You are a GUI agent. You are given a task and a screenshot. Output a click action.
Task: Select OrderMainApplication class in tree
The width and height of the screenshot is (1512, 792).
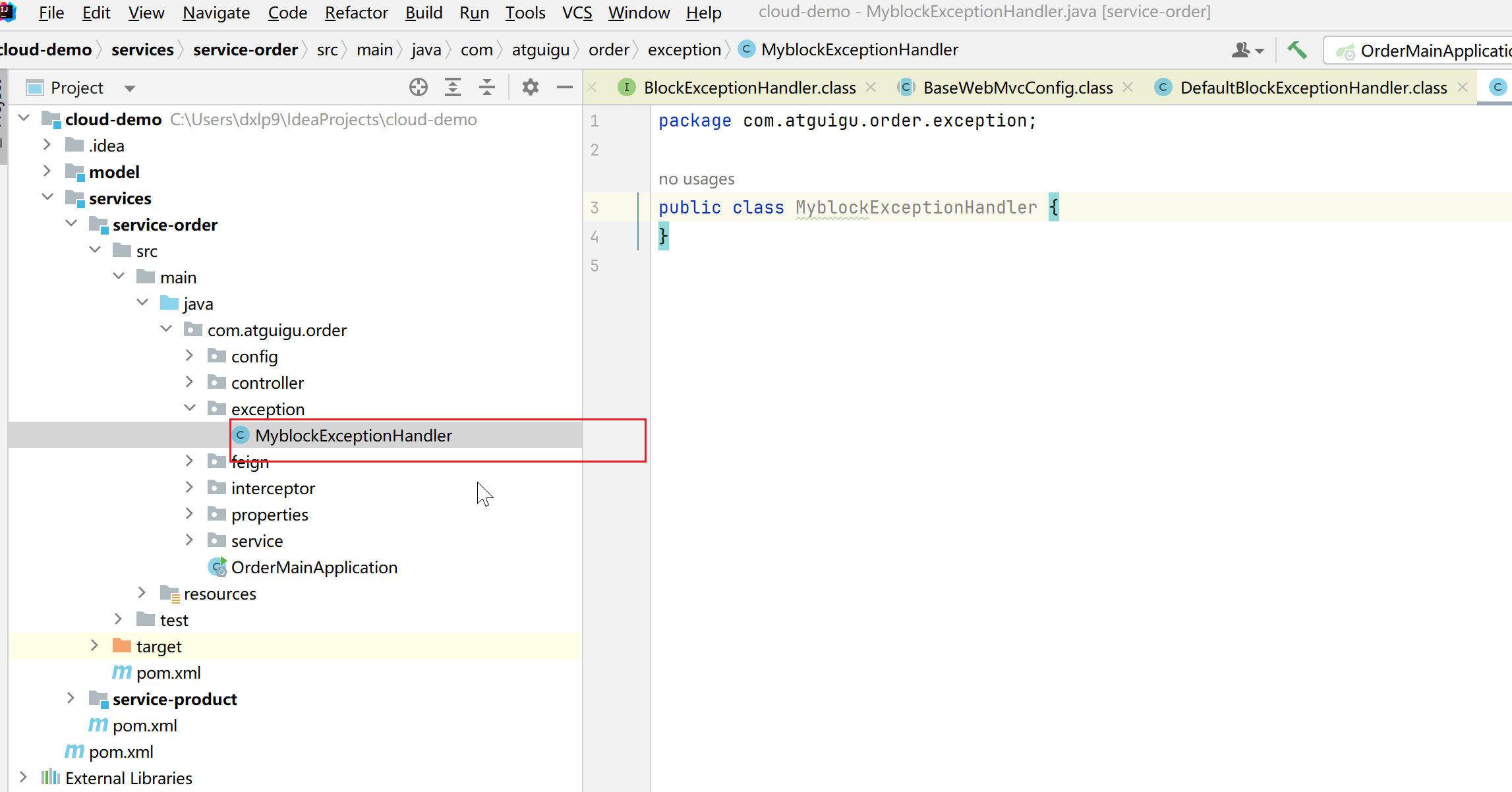point(314,567)
